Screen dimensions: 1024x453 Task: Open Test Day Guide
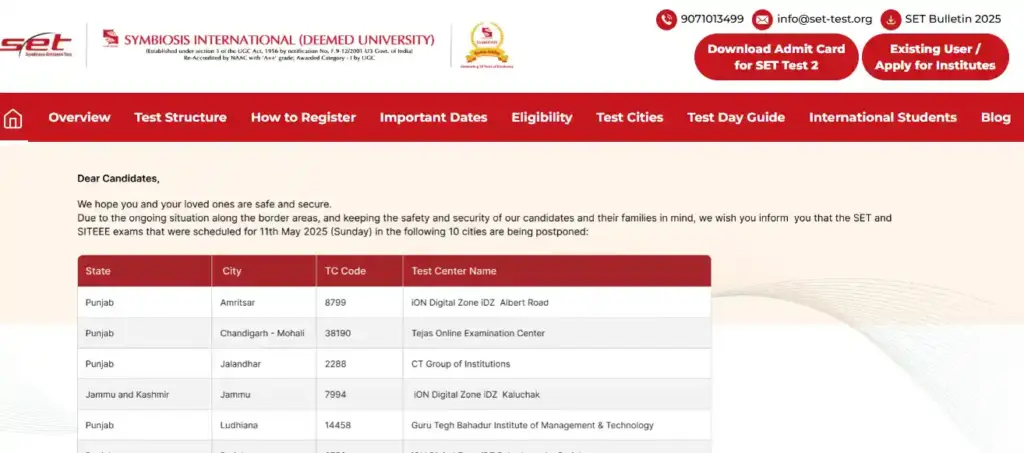tap(735, 118)
